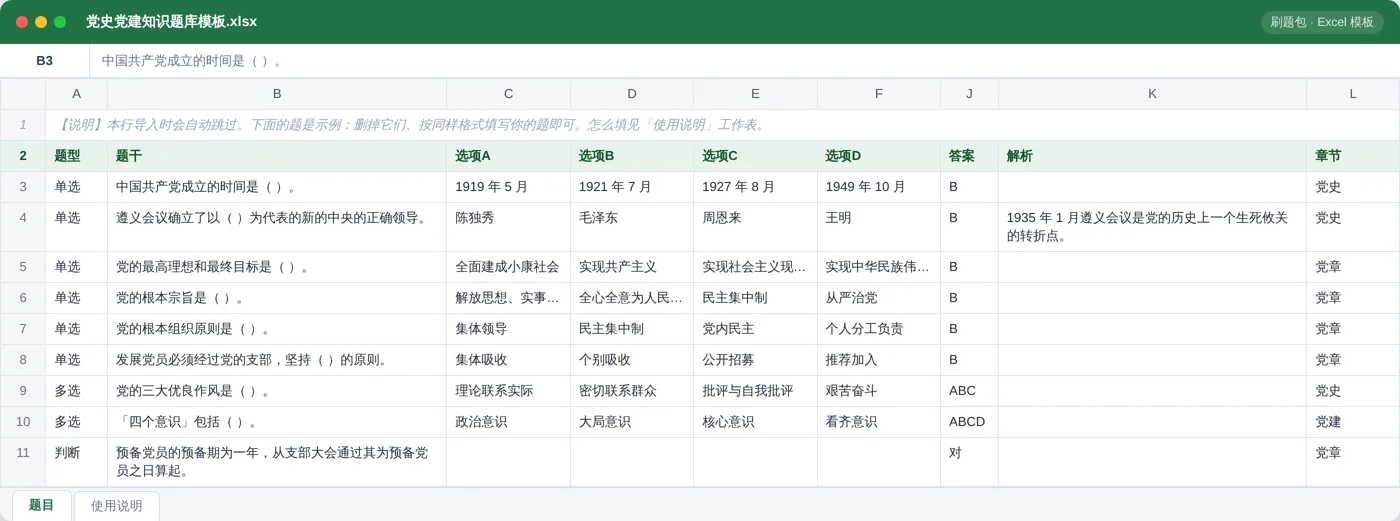Select cell 「四个意识」包括（ ）。
1400x521 pixels.
pyautogui.click(x=277, y=422)
